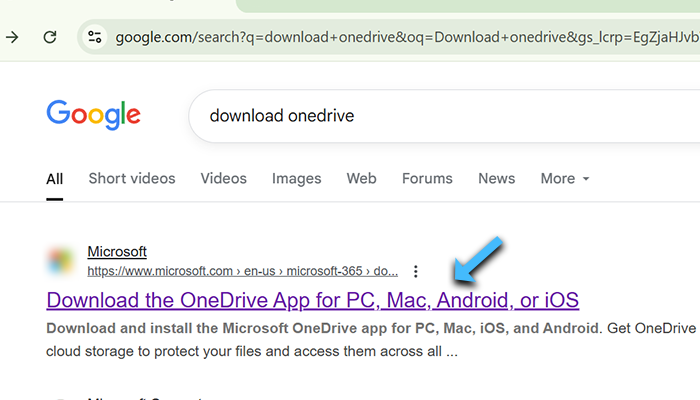Open three-dot menu for Microsoft result
The width and height of the screenshot is (700, 400).
click(416, 271)
